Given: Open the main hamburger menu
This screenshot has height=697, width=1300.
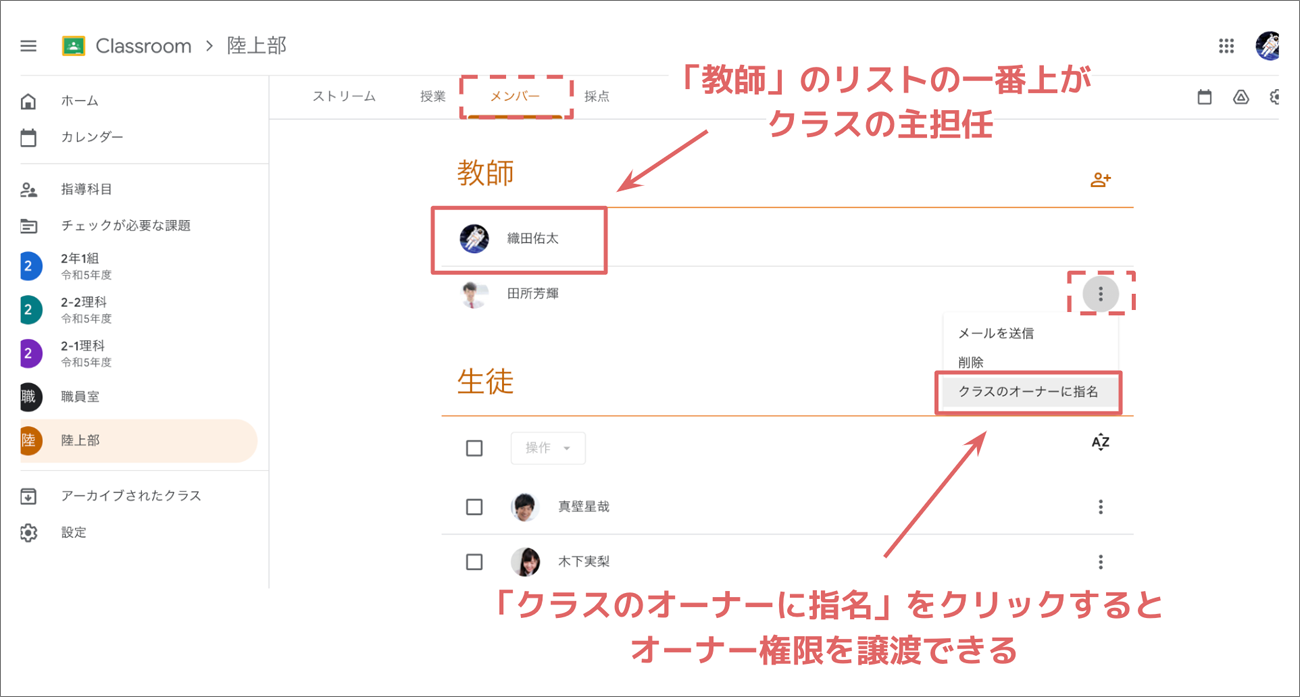Looking at the screenshot, I should 28,46.
